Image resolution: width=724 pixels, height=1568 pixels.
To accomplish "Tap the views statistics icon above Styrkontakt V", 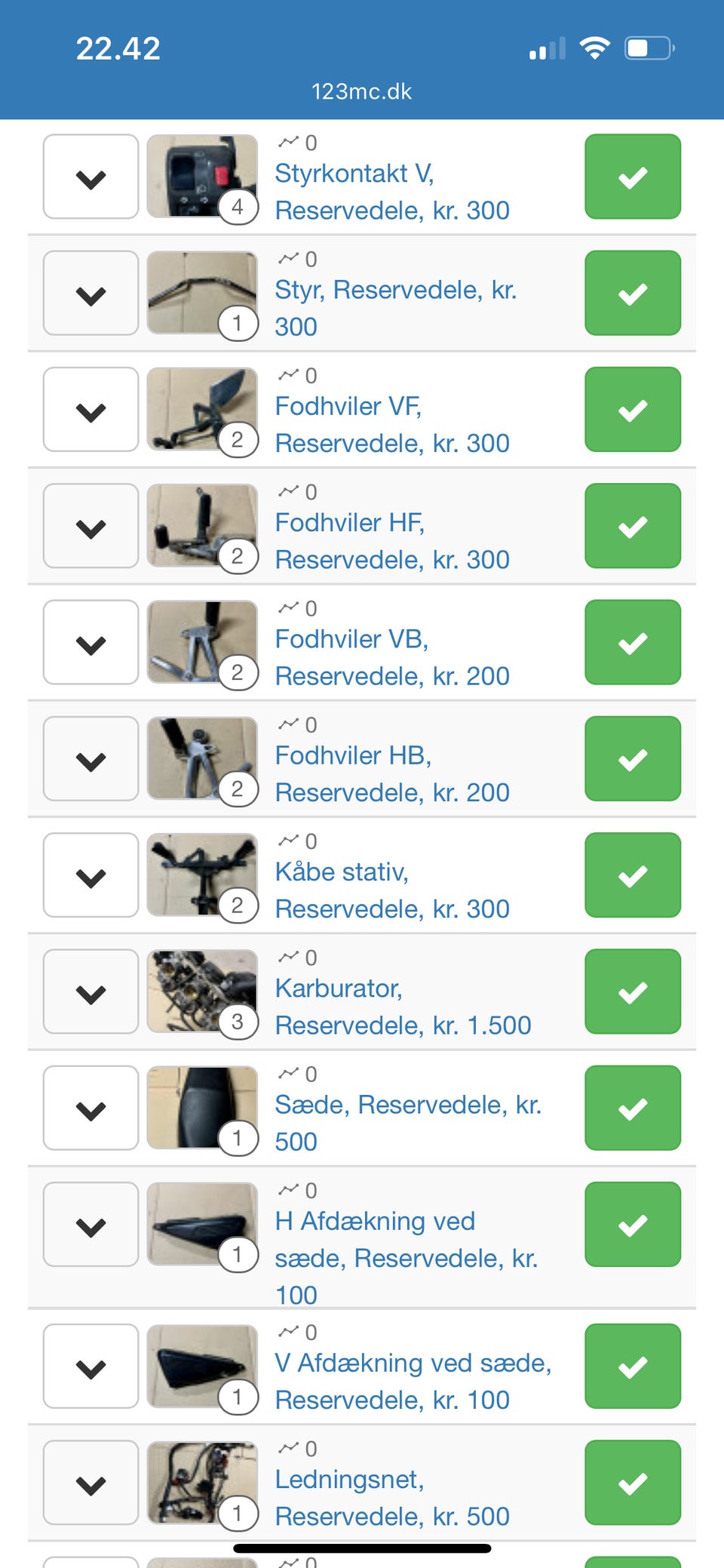I will [x=288, y=142].
